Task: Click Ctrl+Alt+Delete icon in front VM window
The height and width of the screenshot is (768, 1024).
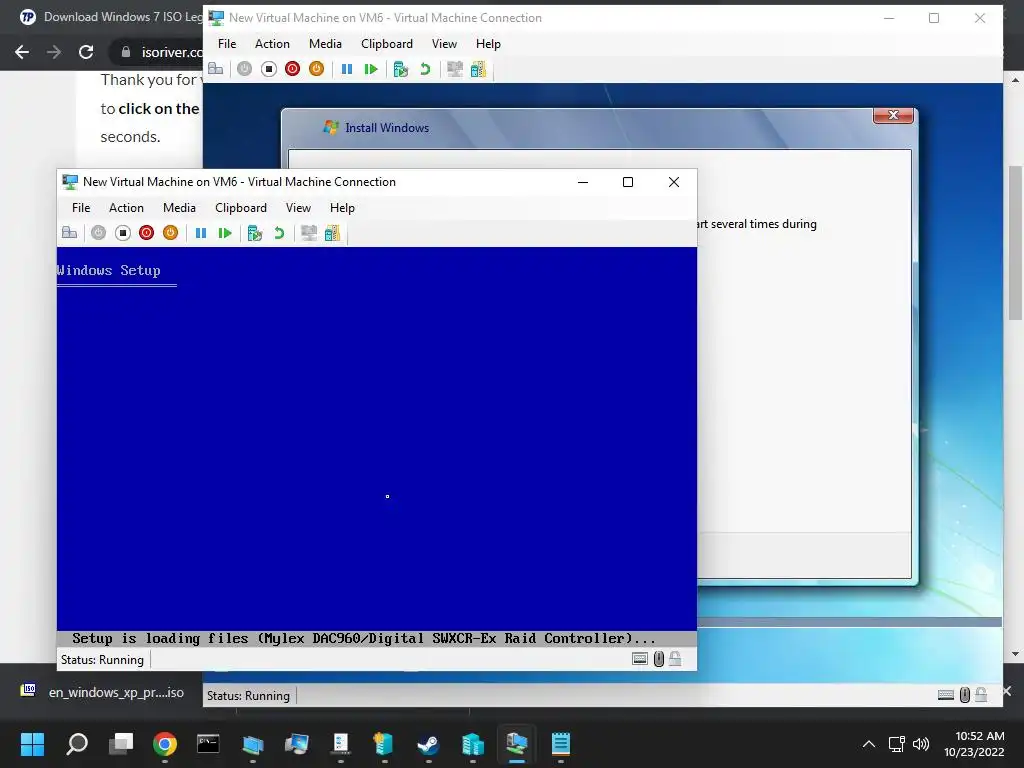Action: click(x=69, y=232)
